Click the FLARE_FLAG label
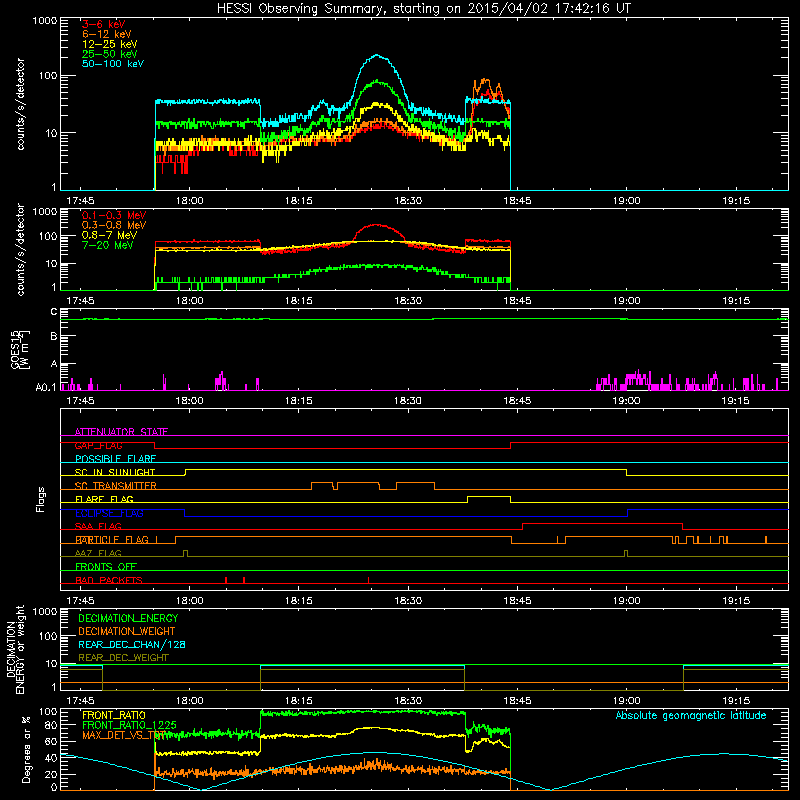The image size is (800, 800). [104, 499]
